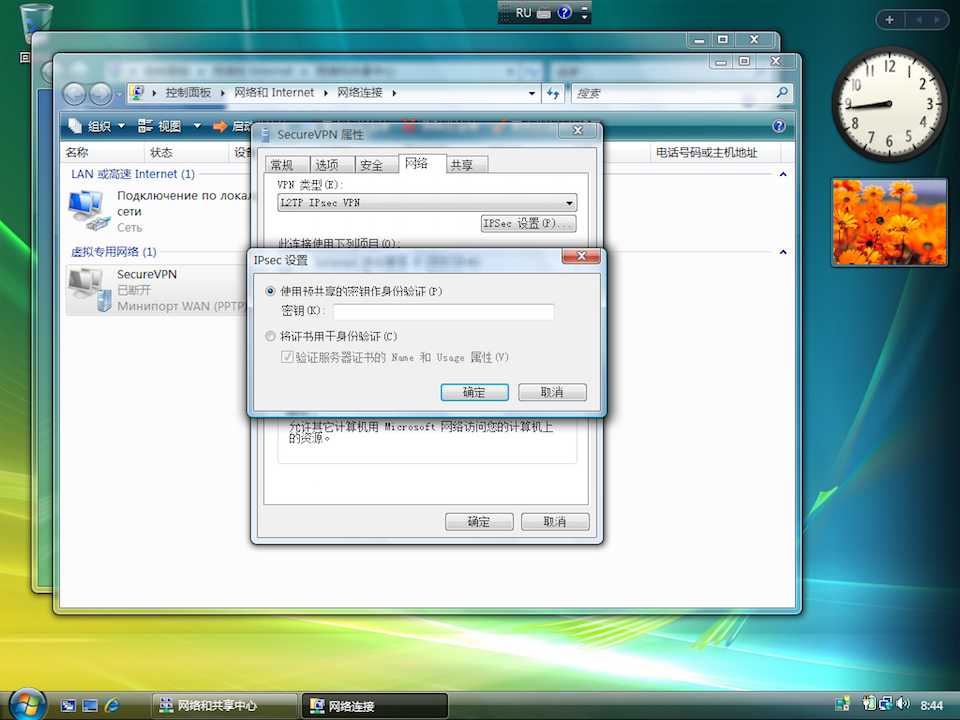This screenshot has height=720, width=960.
Task: Select 网络连接 in the breadcrumb
Action: 360,92
